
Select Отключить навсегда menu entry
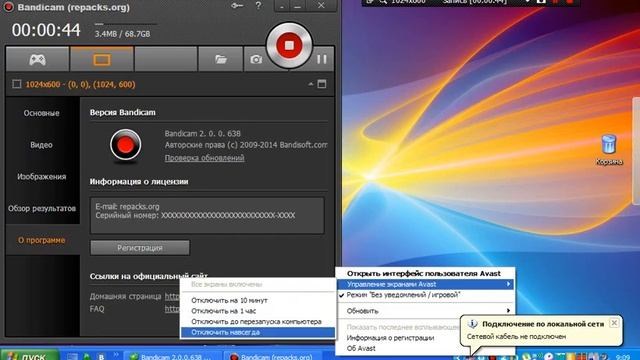pos(258,332)
